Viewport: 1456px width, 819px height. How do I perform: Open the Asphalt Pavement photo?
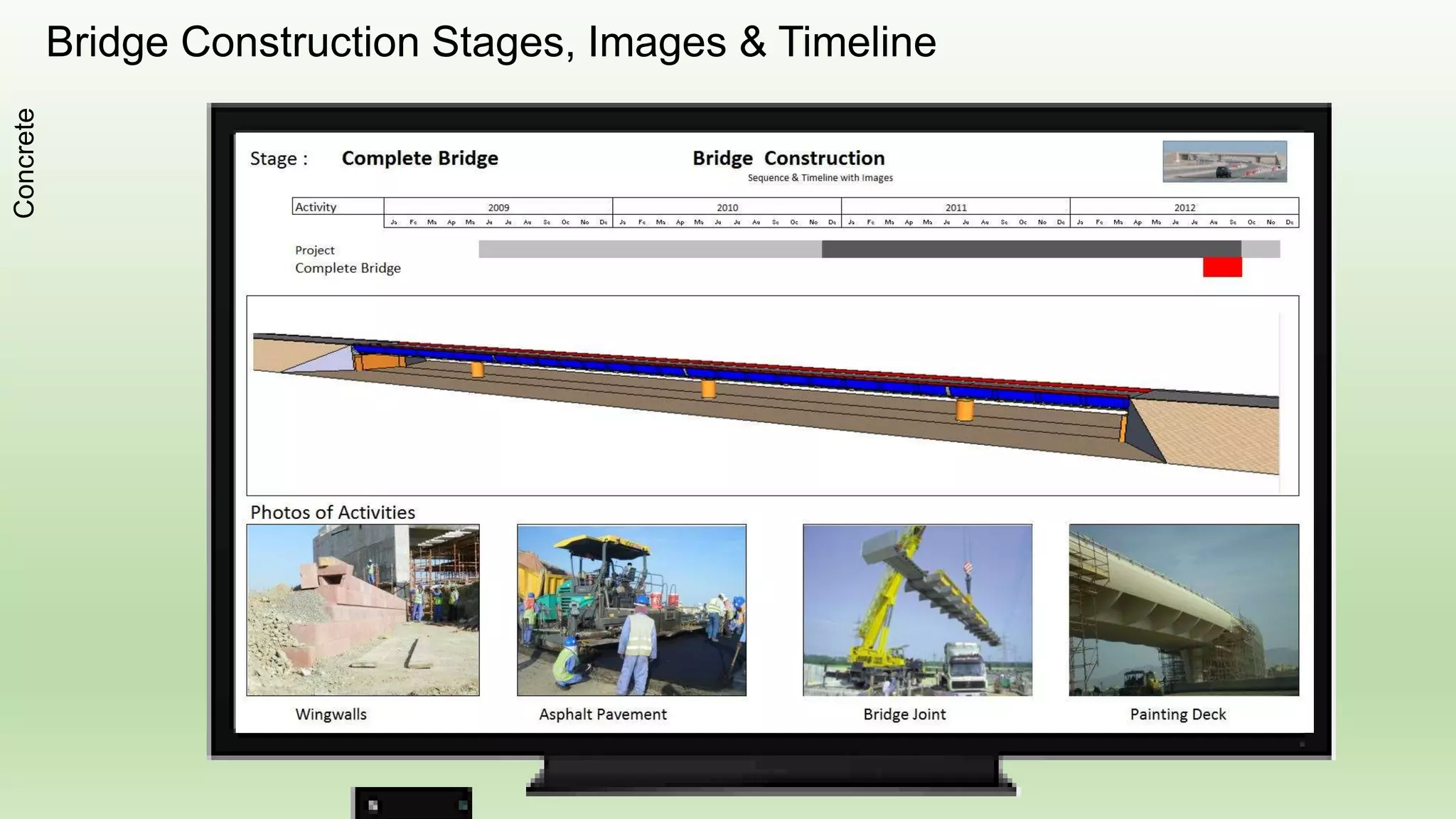[631, 610]
